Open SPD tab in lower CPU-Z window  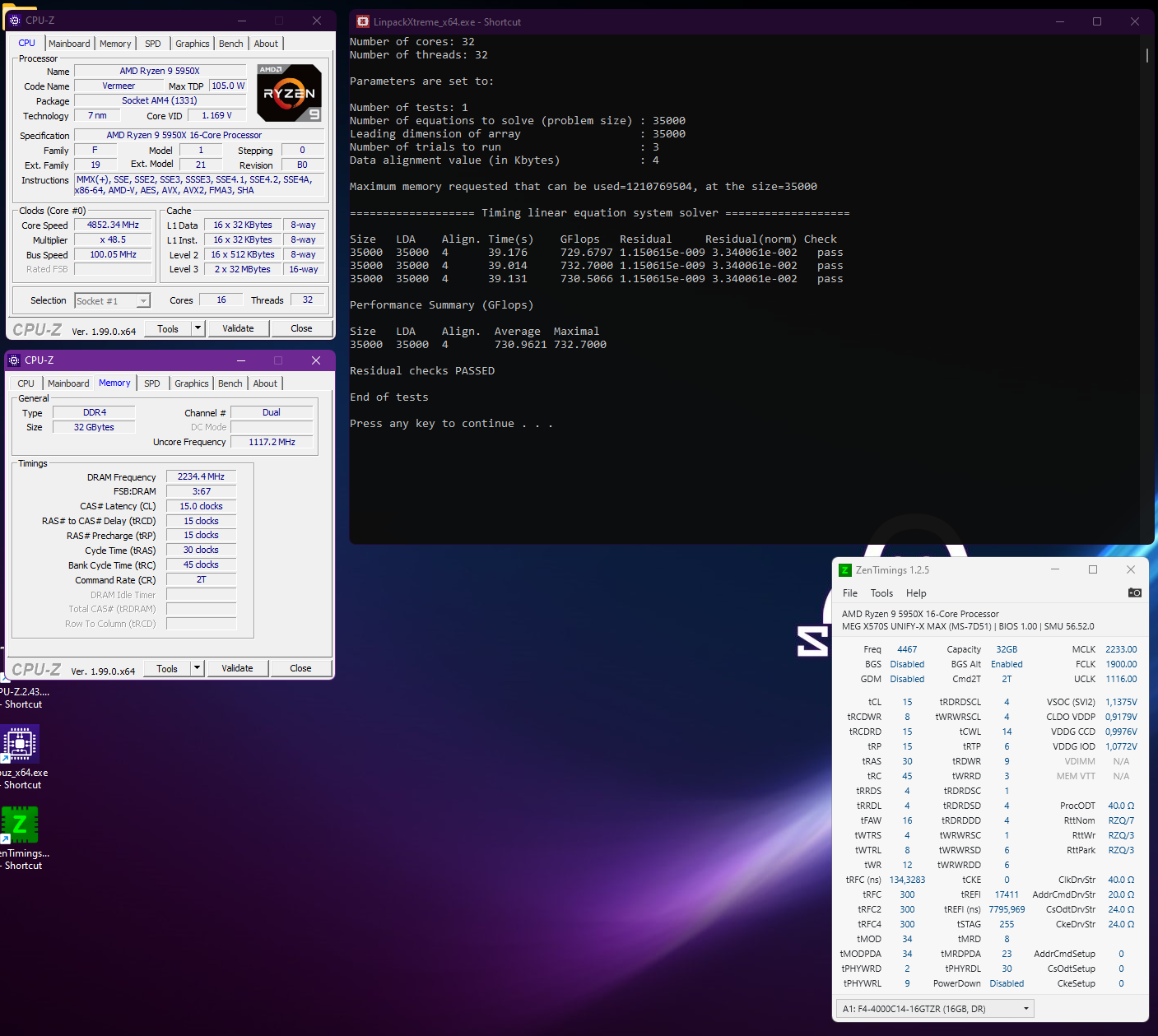pos(152,383)
